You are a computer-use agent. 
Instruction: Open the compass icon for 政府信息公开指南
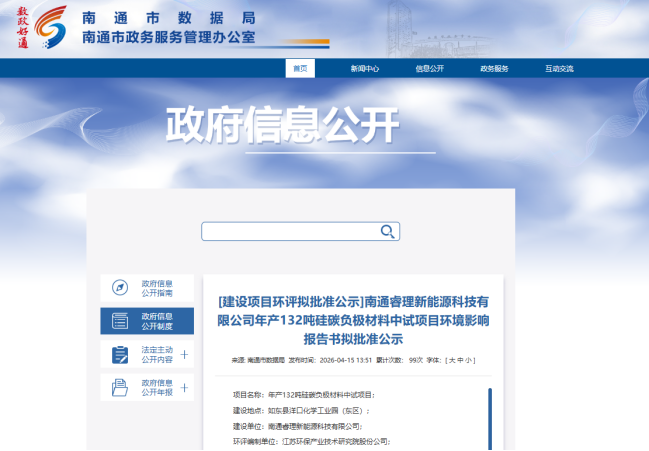click(x=120, y=288)
